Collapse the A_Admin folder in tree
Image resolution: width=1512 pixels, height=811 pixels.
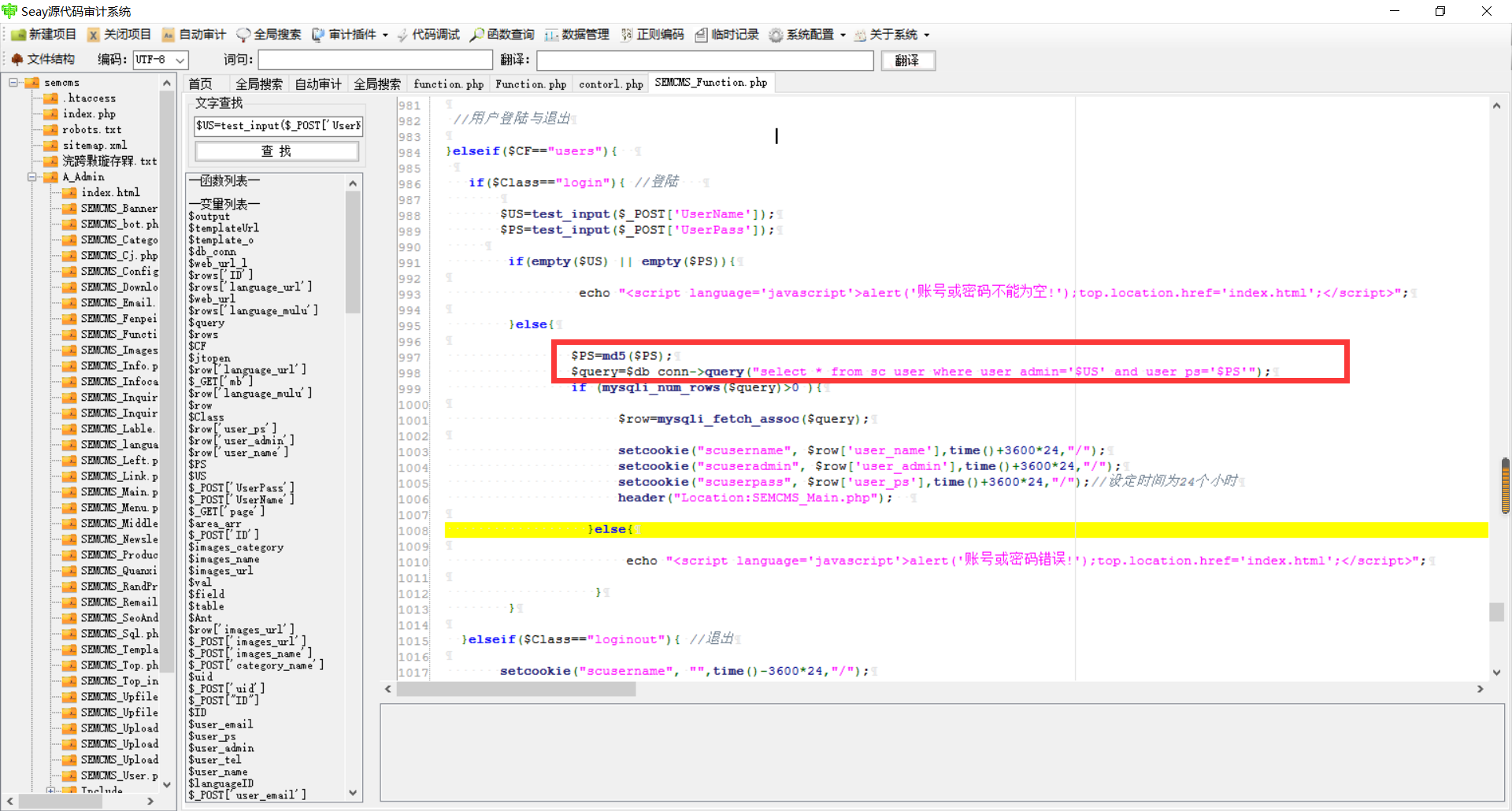32,177
